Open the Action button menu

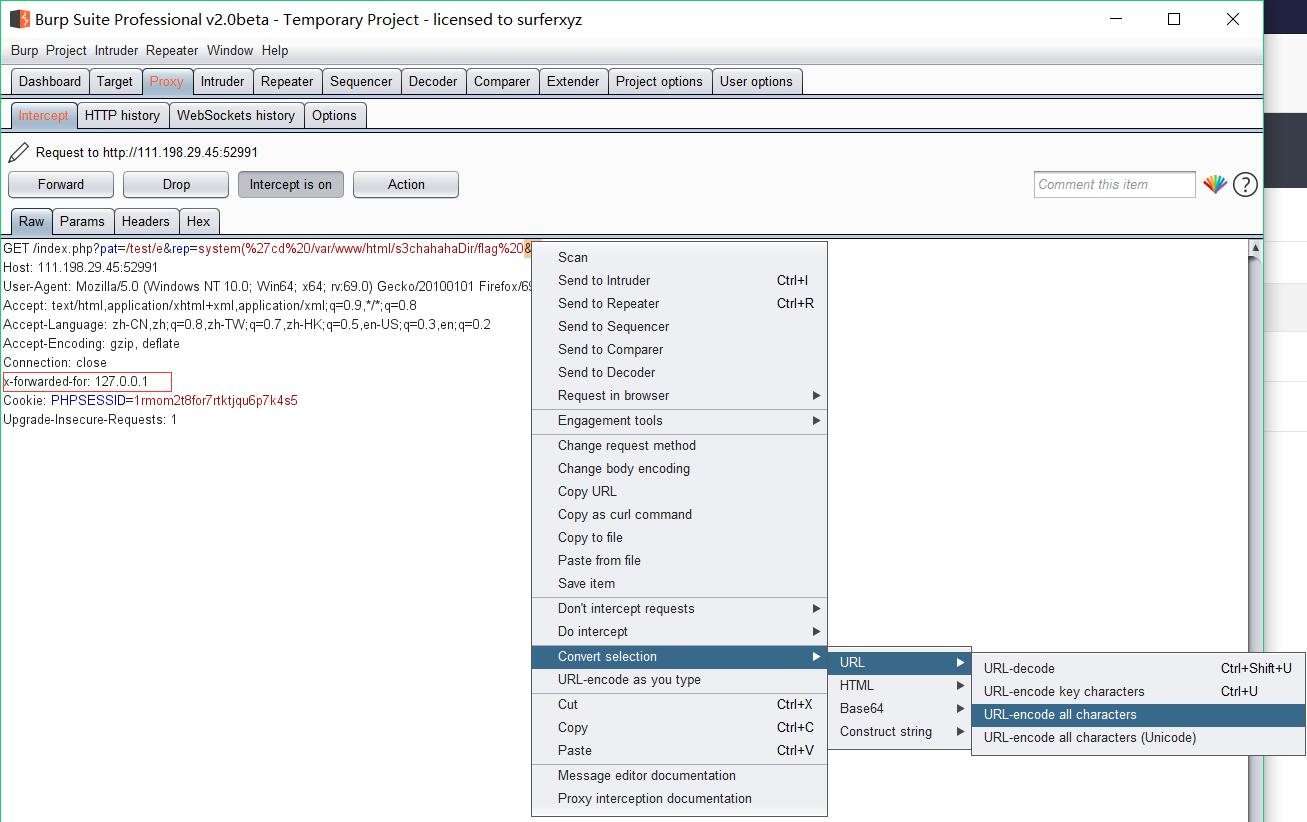(x=406, y=184)
